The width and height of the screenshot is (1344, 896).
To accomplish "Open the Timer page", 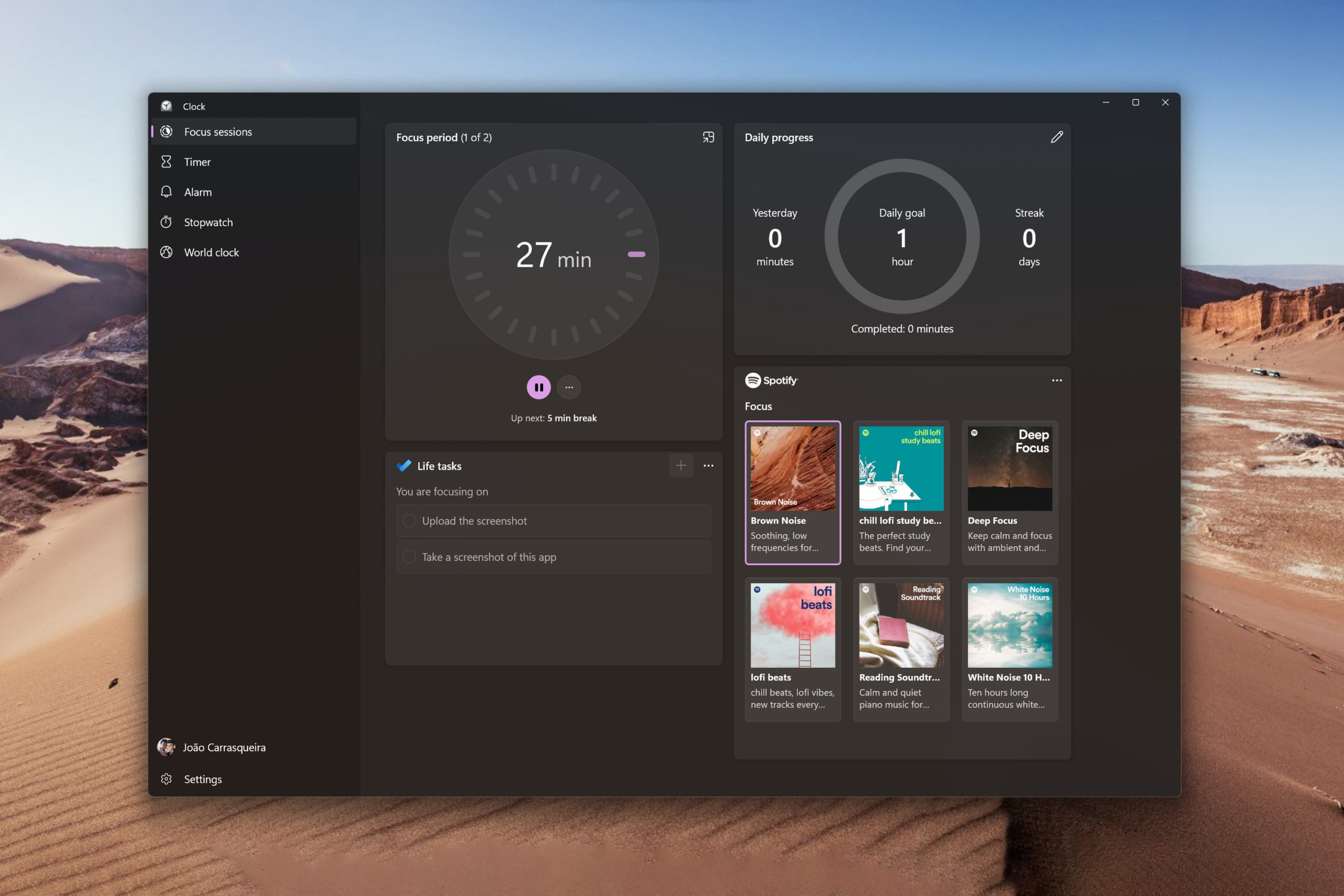I will [254, 162].
